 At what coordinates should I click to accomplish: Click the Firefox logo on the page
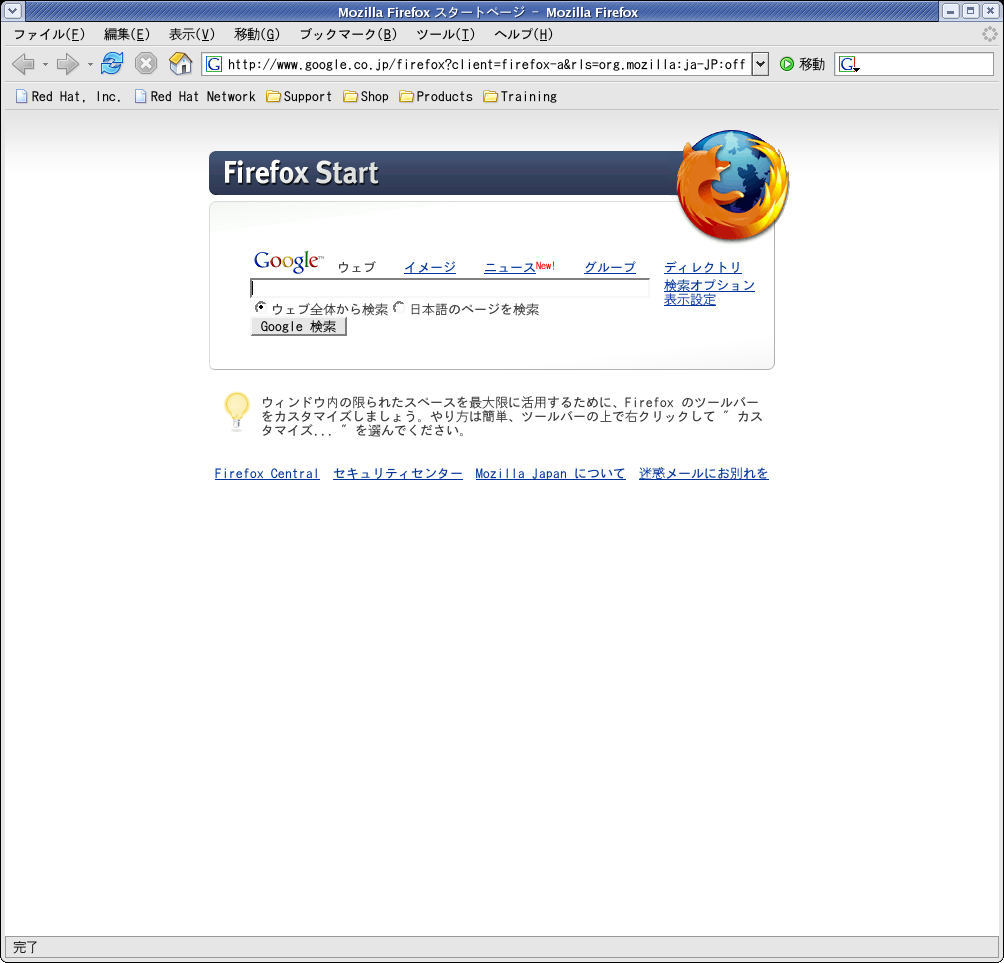click(733, 184)
